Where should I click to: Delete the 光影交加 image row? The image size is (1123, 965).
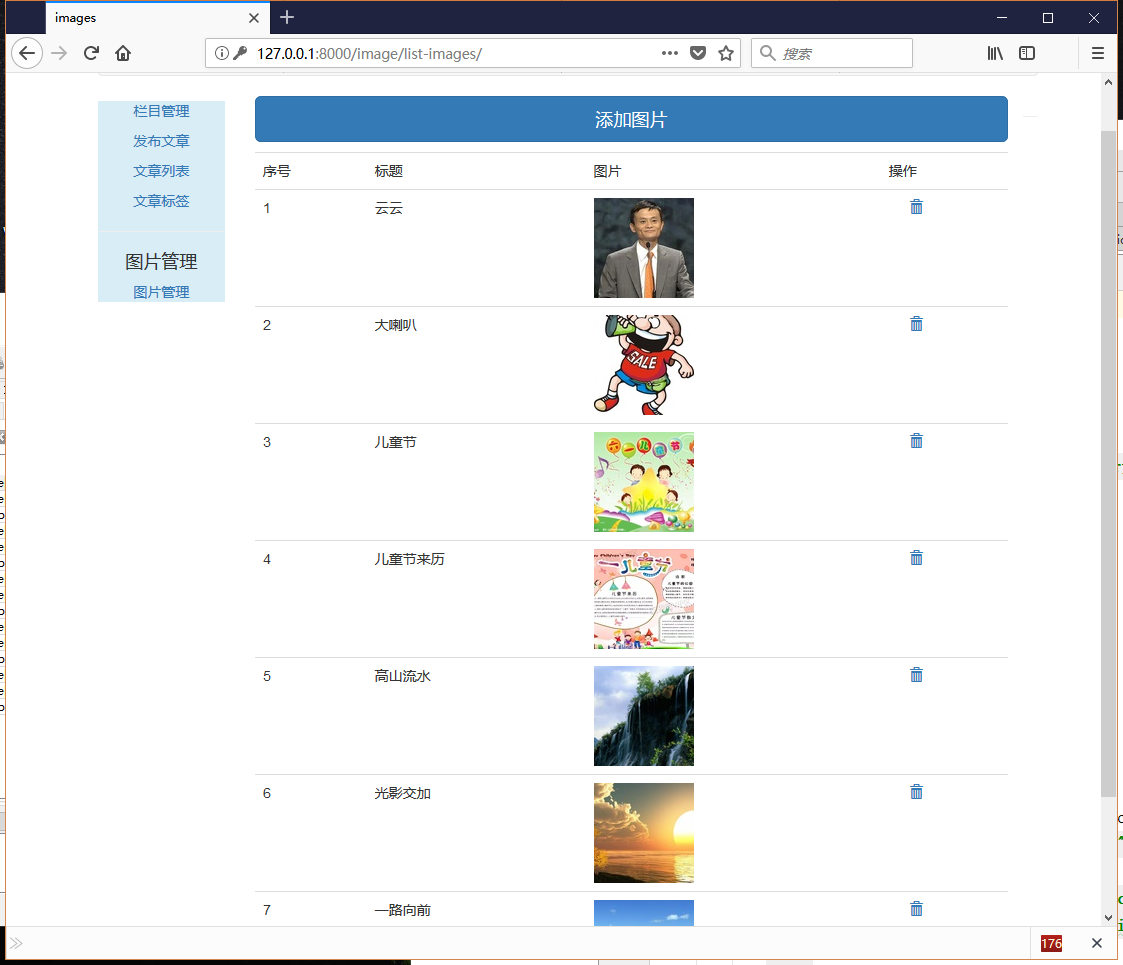click(x=916, y=792)
